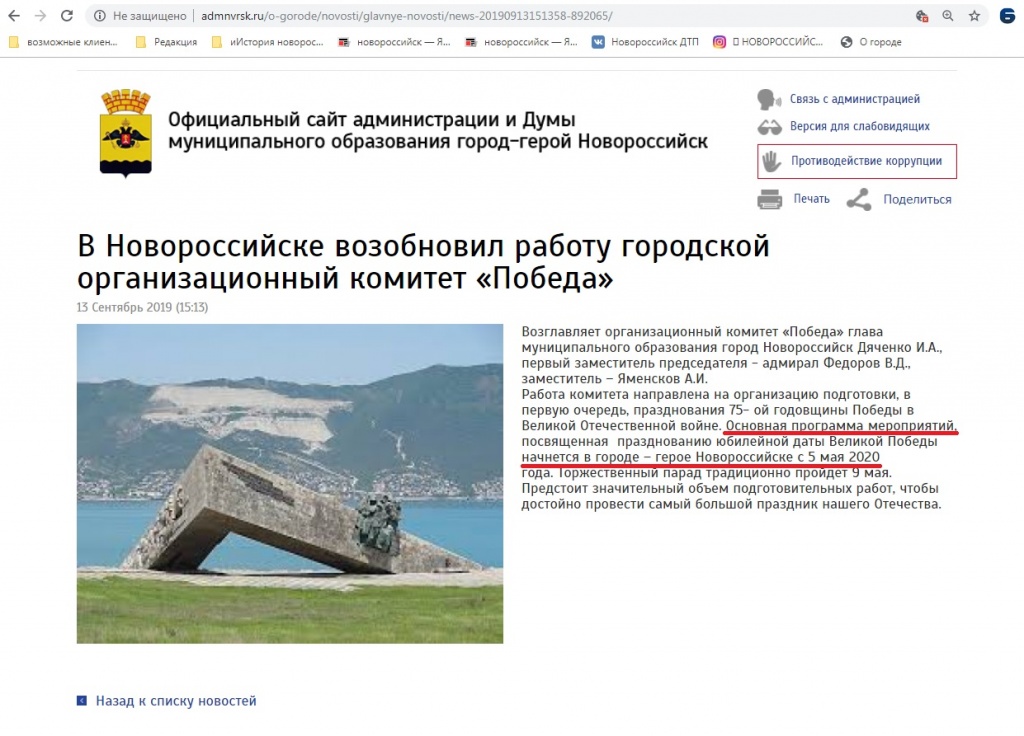This screenshot has width=1024, height=736.
Task: Open the возможные клиенты bookmarks folder
Action: coord(70,42)
